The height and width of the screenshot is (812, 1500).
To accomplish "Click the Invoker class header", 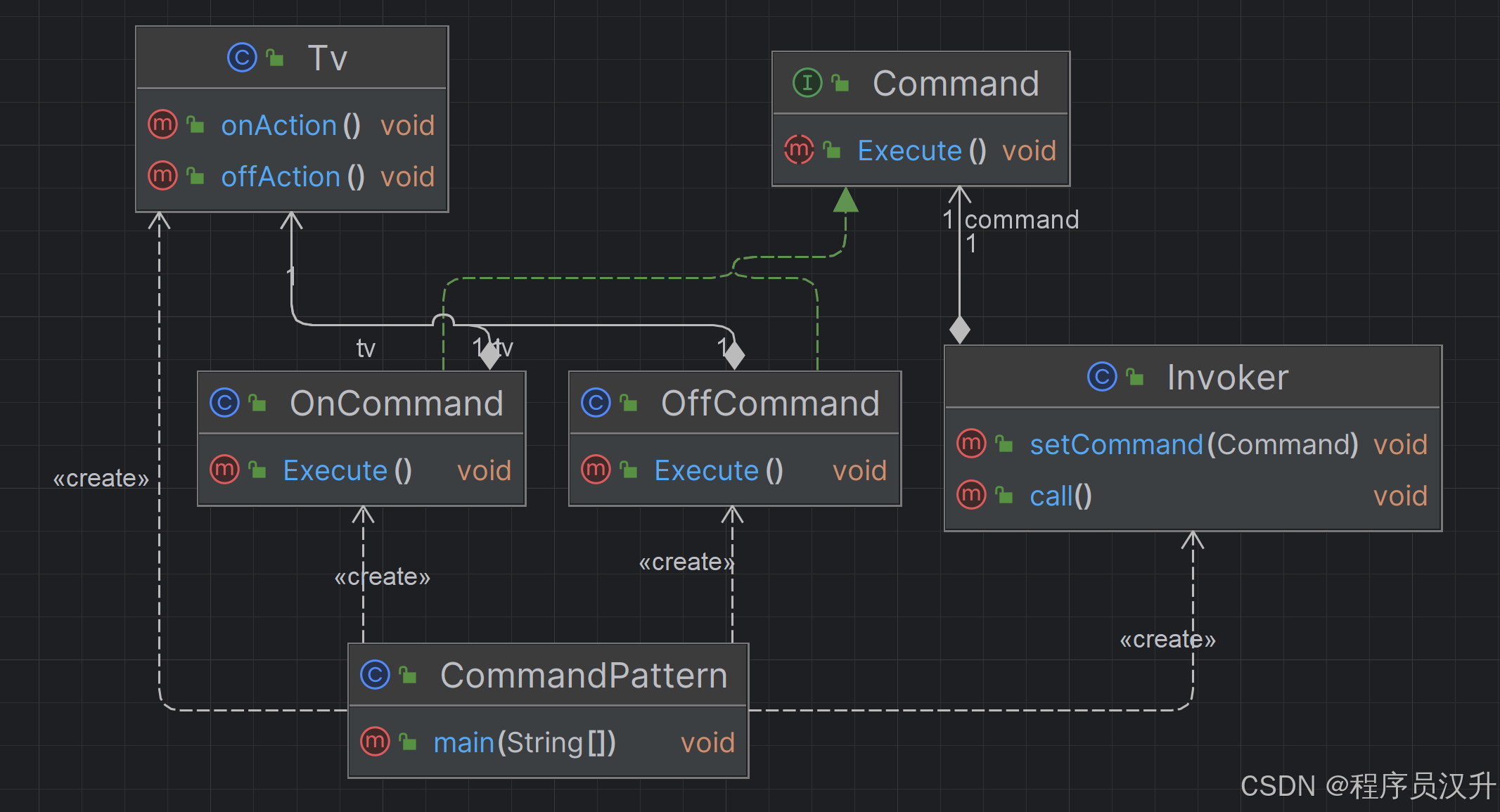I will point(1227,378).
